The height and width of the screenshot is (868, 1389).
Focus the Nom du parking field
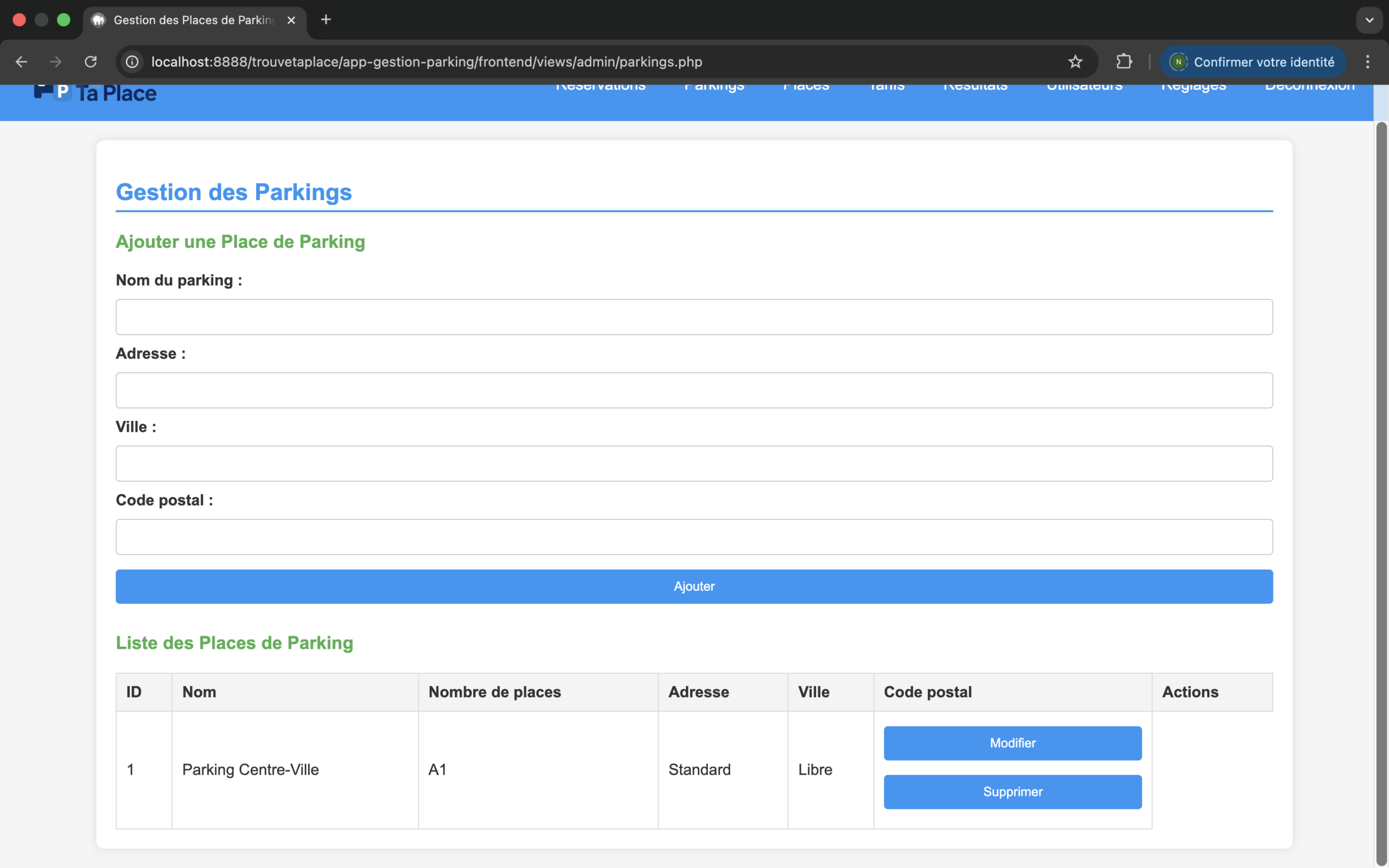[x=694, y=317]
